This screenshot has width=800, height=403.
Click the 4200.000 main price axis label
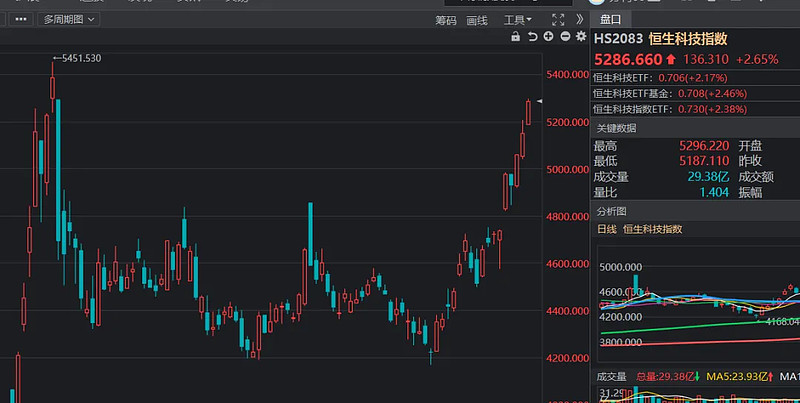click(567, 358)
